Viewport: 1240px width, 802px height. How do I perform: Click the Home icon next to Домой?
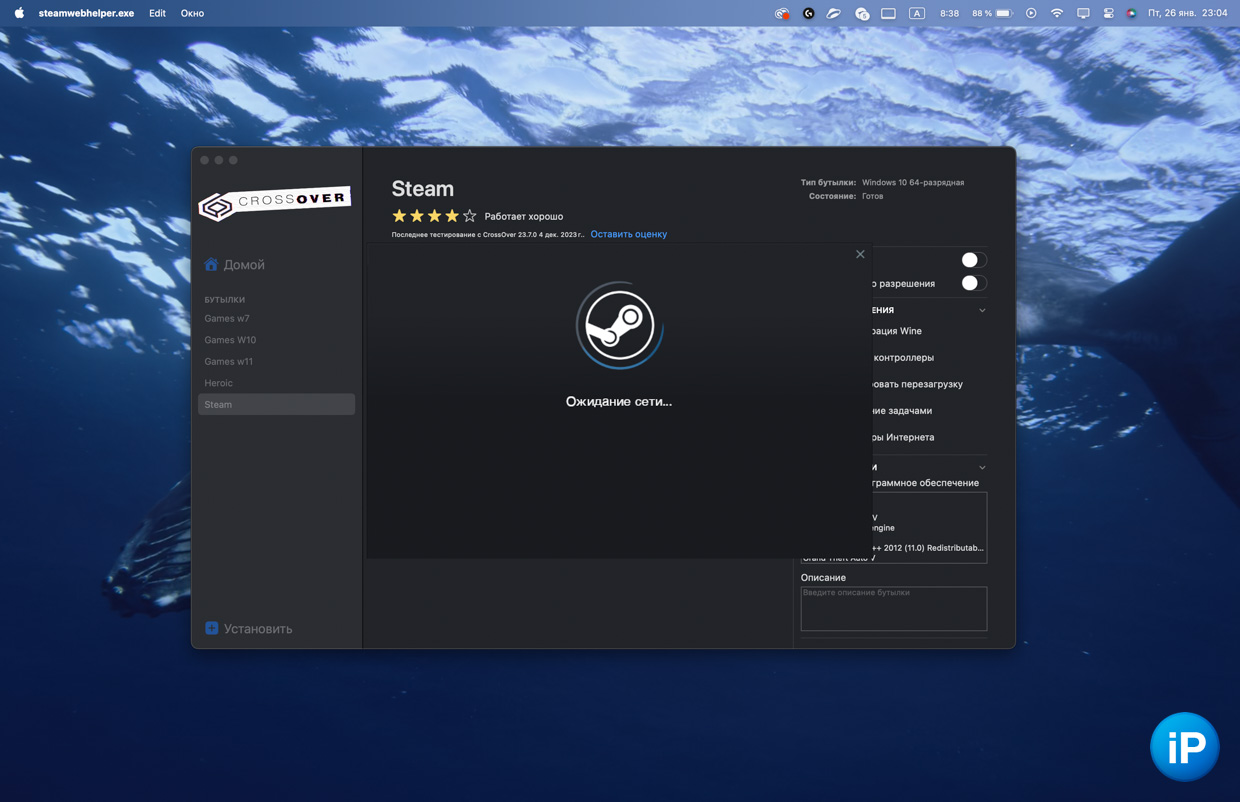click(x=211, y=264)
